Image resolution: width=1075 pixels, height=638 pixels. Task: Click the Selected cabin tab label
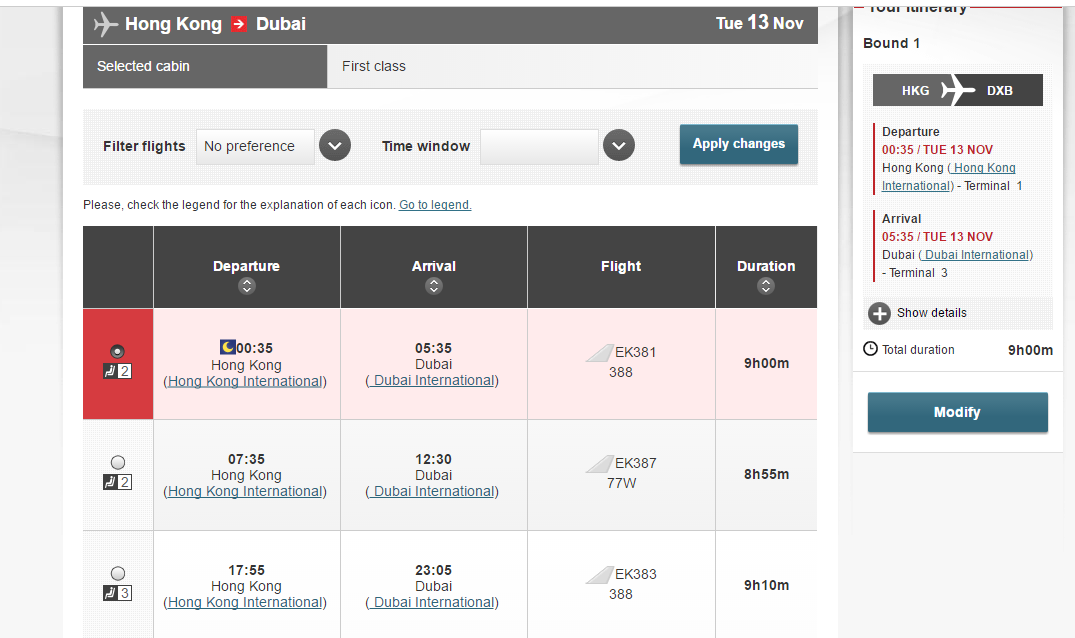pos(143,66)
